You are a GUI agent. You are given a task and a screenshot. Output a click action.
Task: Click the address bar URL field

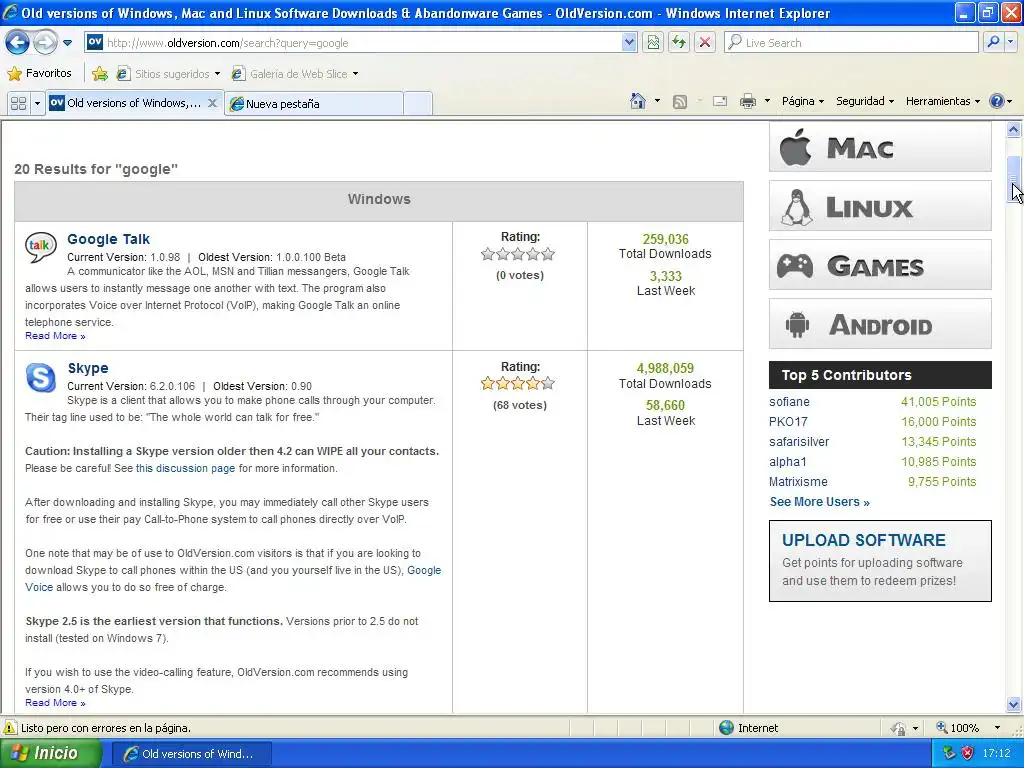[353, 43]
